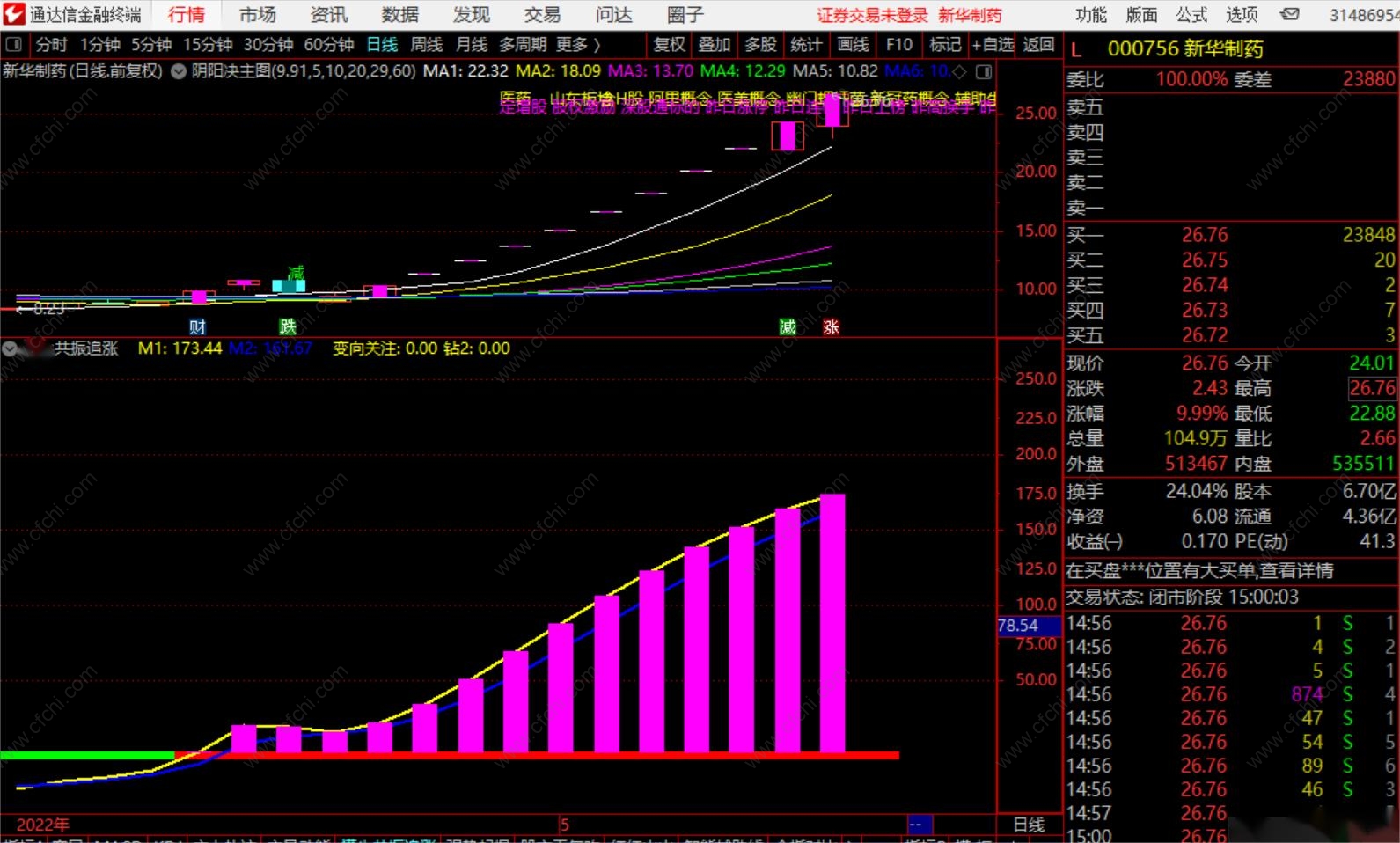Click the 000756 新华制药 quote header
Screen dimensions: 1400x843
click(x=1185, y=49)
